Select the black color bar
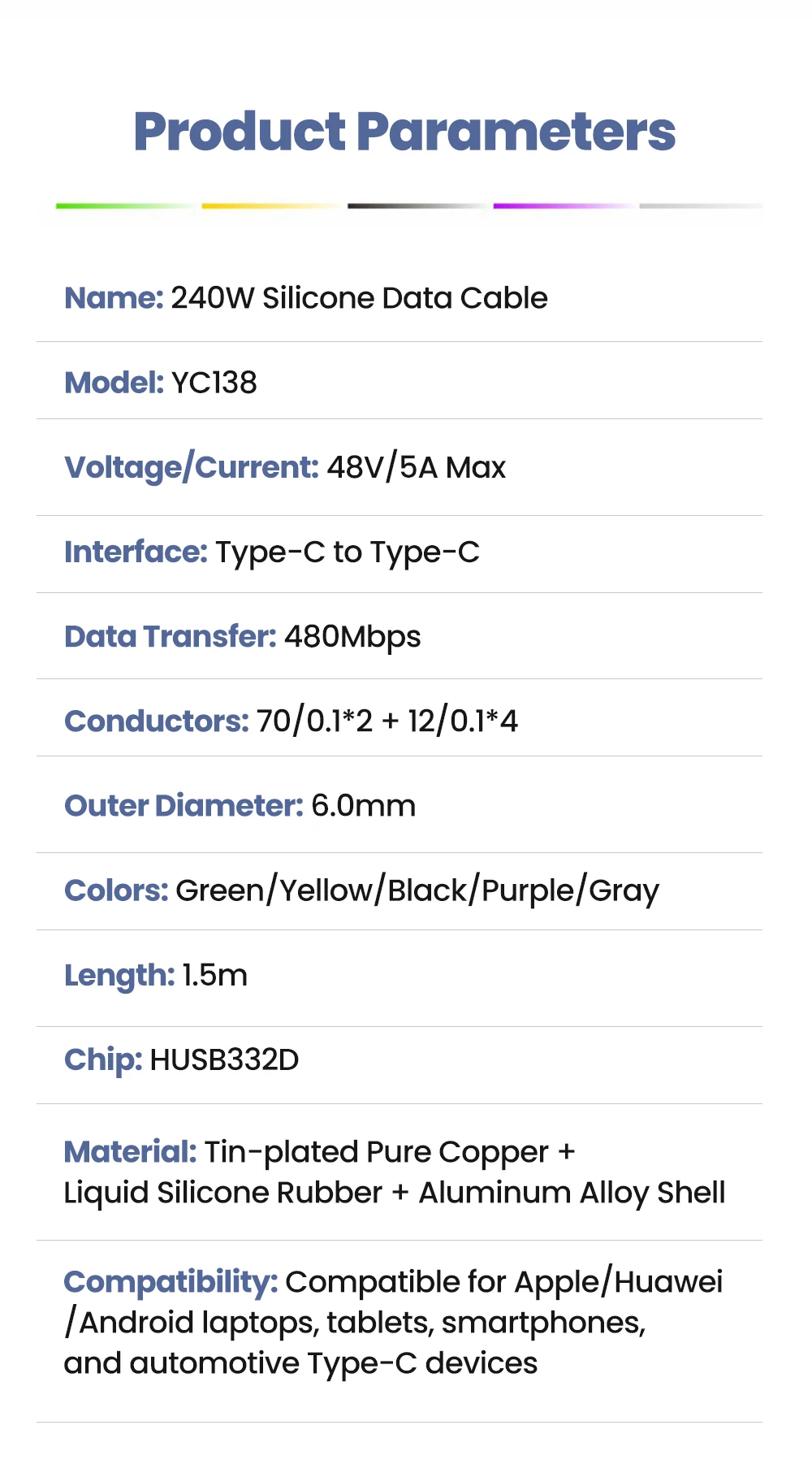The image size is (812, 1460). pos(416,206)
